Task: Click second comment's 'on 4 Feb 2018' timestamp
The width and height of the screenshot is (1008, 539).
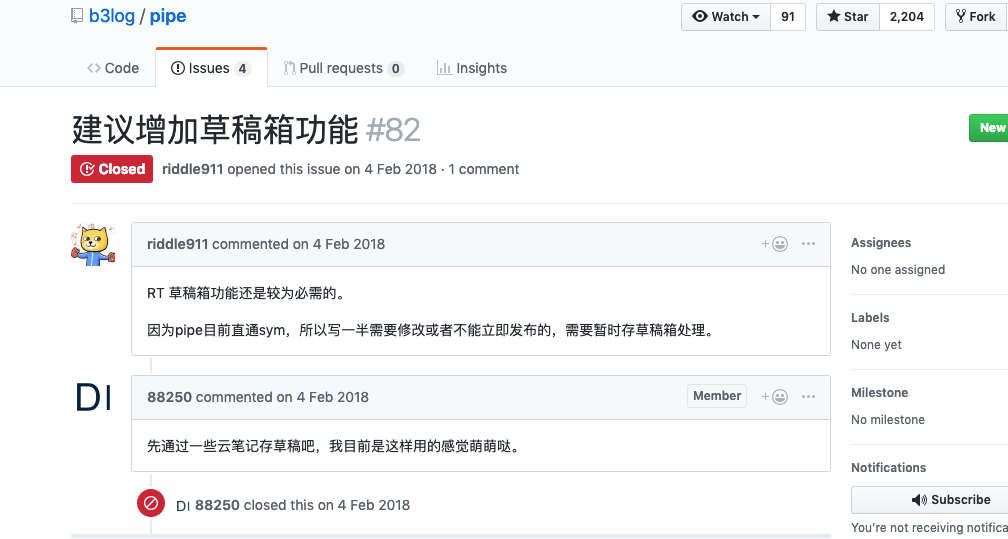Action: point(323,397)
